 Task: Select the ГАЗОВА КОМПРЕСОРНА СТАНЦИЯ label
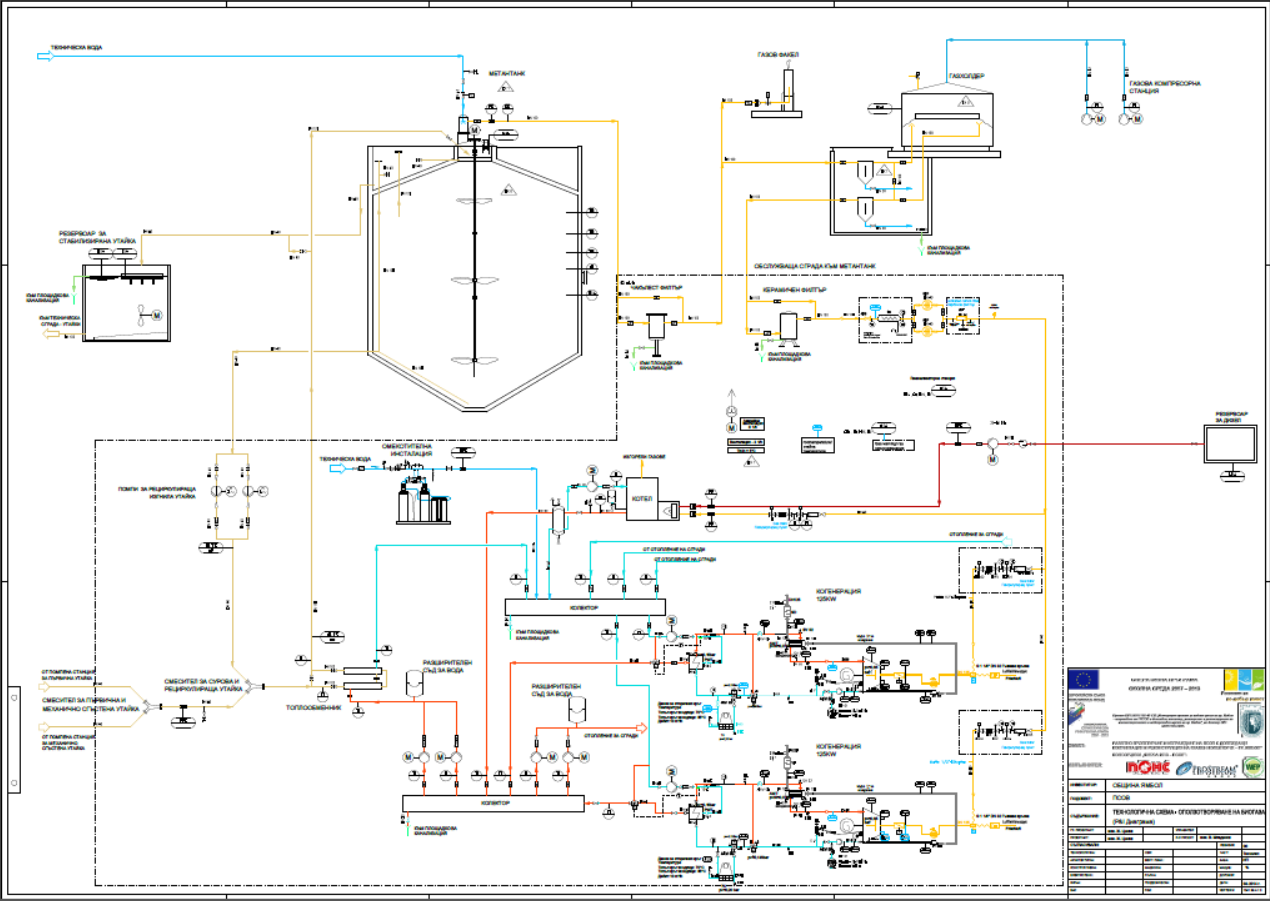[1164, 87]
